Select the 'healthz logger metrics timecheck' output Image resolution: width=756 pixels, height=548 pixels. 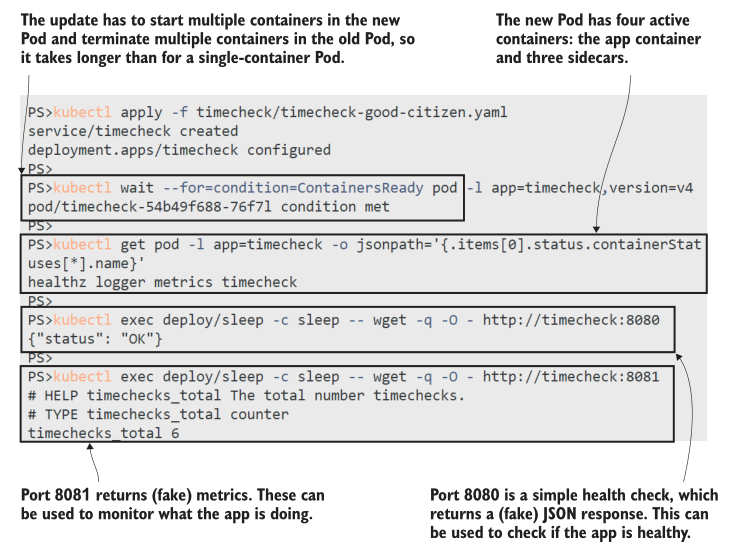tap(163, 282)
